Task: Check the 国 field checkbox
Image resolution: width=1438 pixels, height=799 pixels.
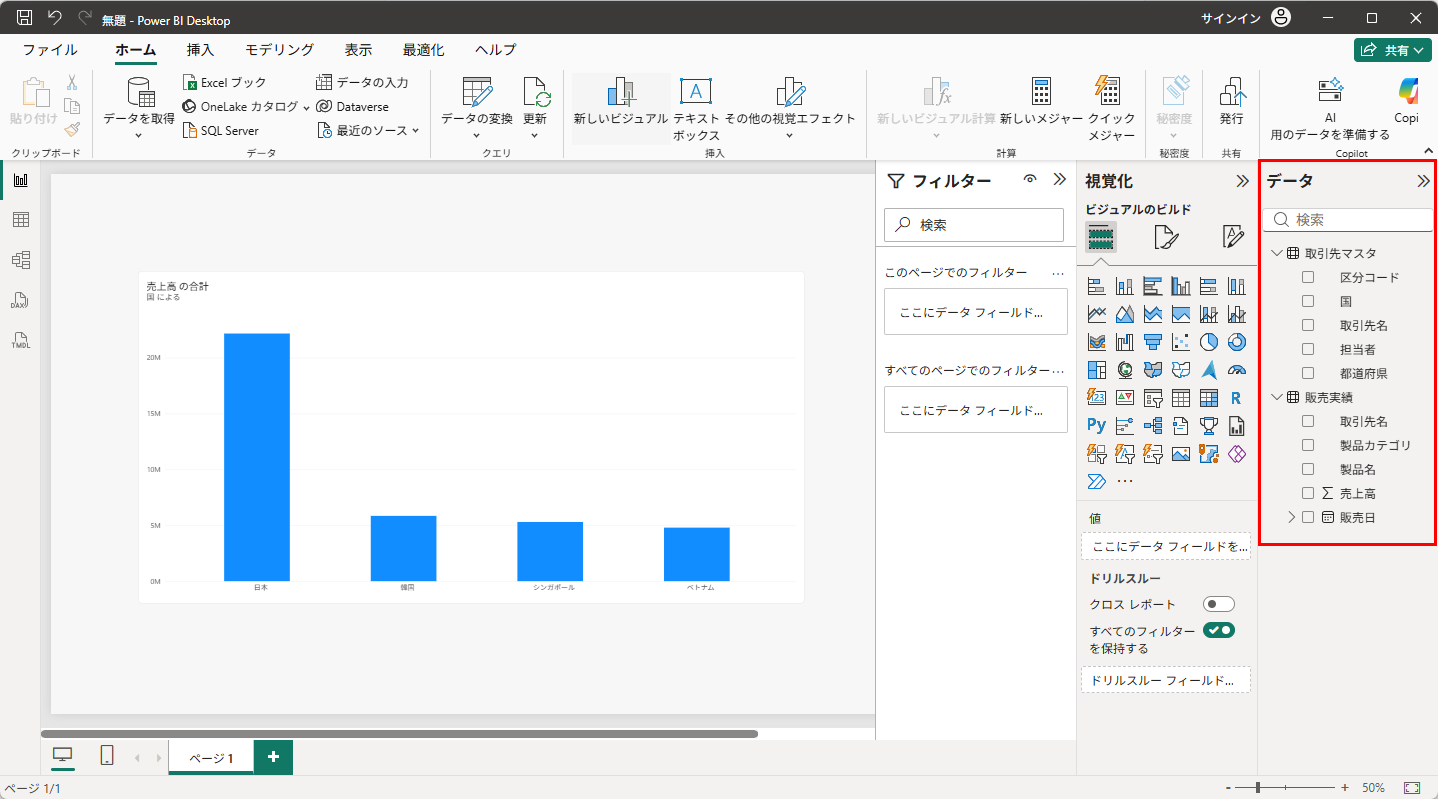Action: click(x=1308, y=301)
